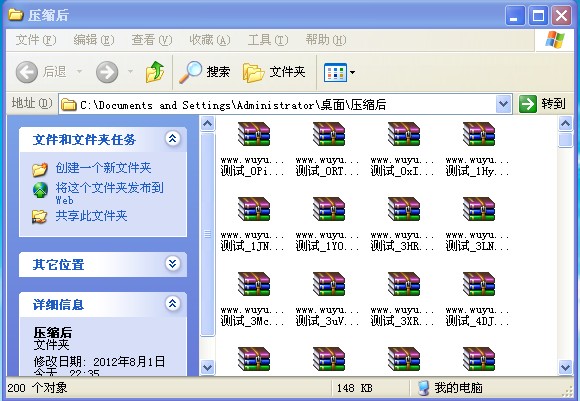Click the file list scrollbar thumb
Viewport: 580px width, 401px height.
coord(565,140)
